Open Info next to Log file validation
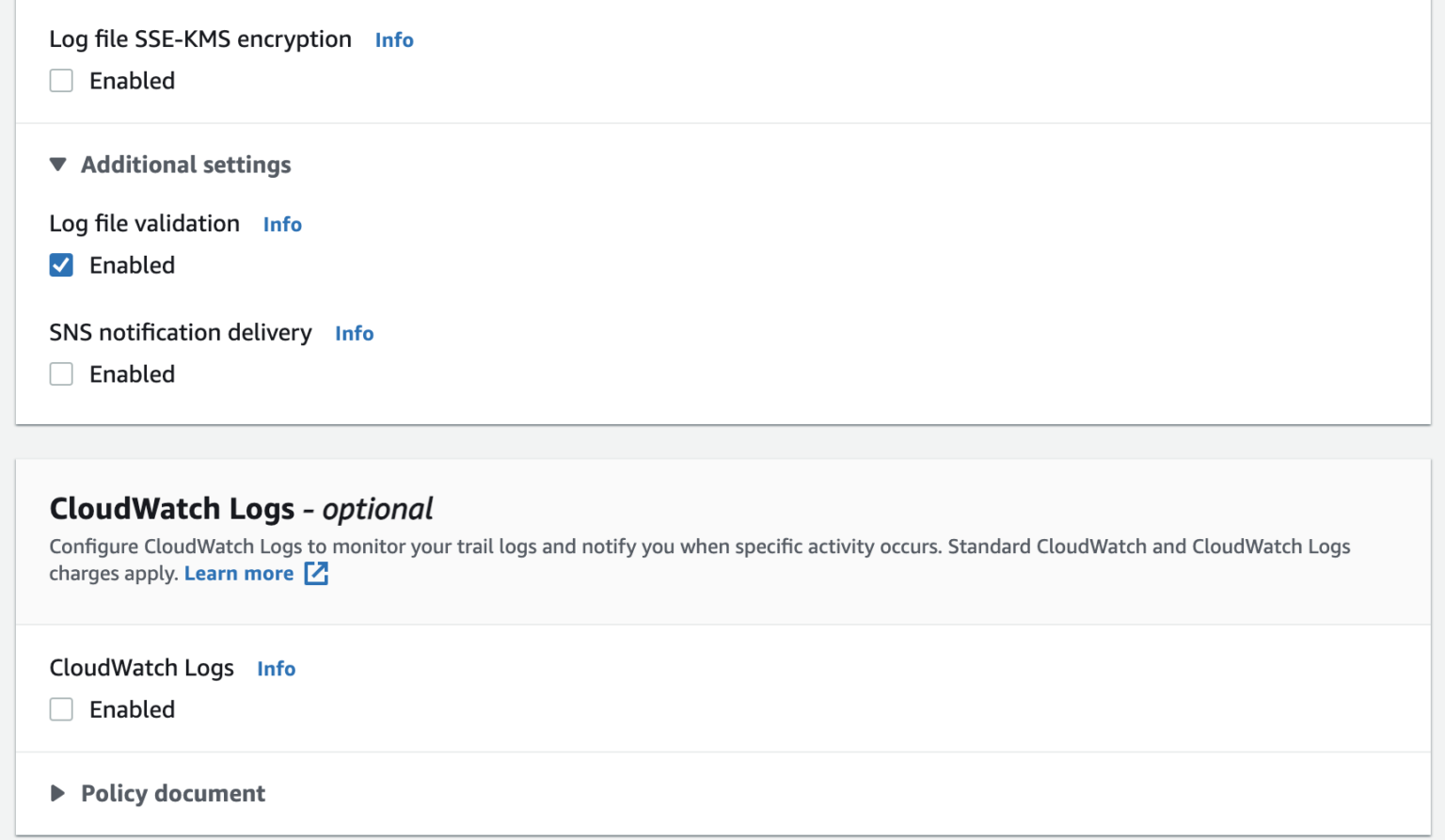The image size is (1445, 840). point(282,224)
